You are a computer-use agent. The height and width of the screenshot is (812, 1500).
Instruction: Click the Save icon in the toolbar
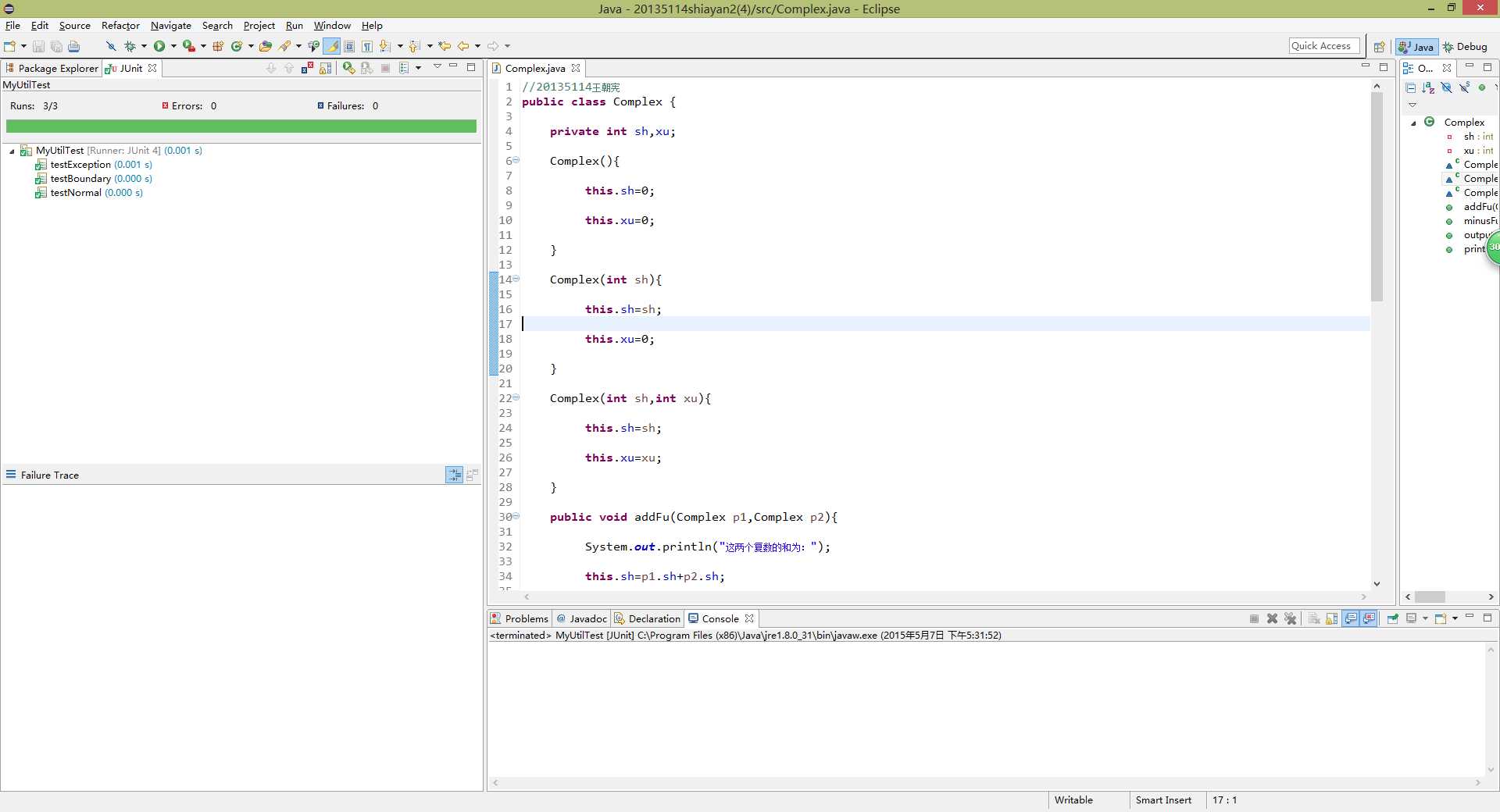click(x=38, y=46)
